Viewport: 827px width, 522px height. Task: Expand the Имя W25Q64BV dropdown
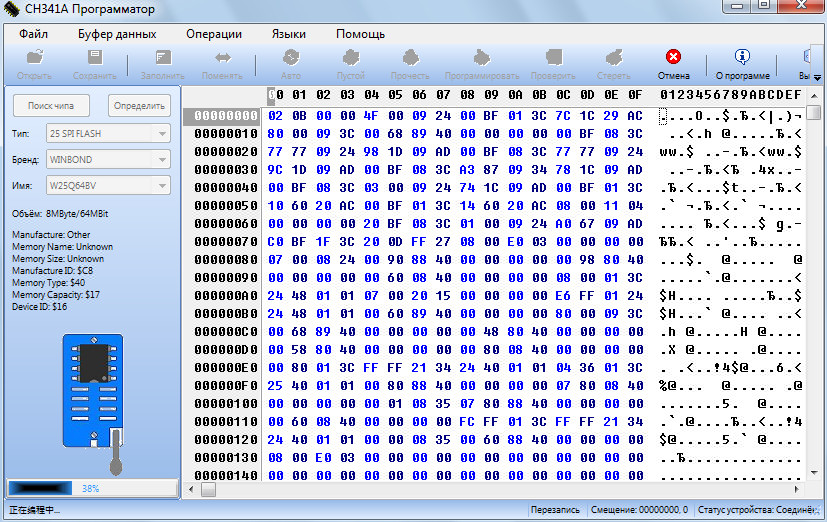pos(162,186)
